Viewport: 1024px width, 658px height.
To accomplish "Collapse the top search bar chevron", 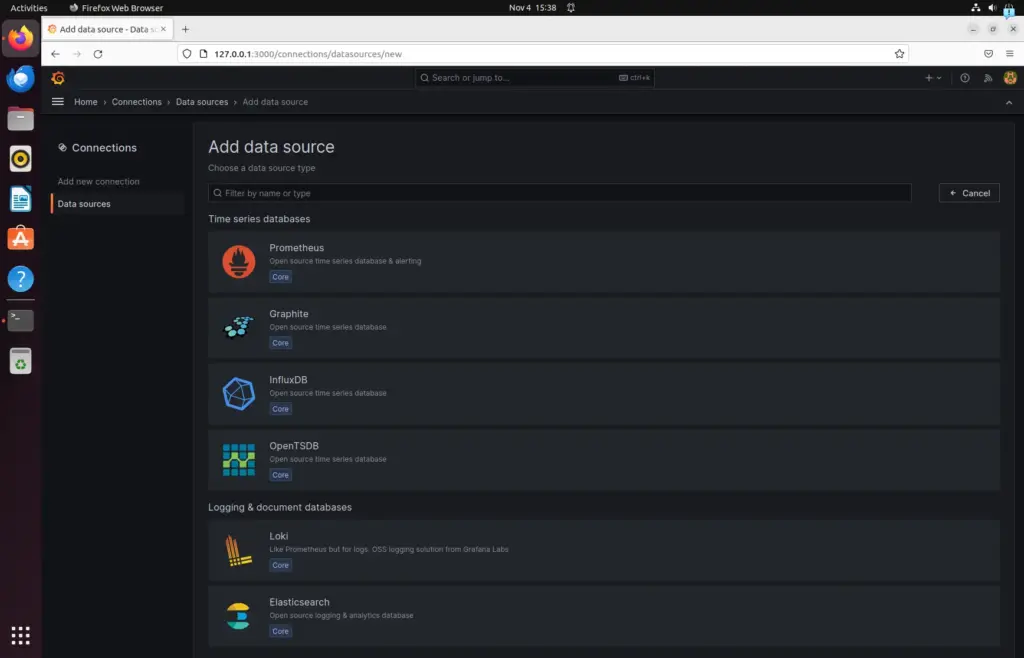I will point(1009,102).
